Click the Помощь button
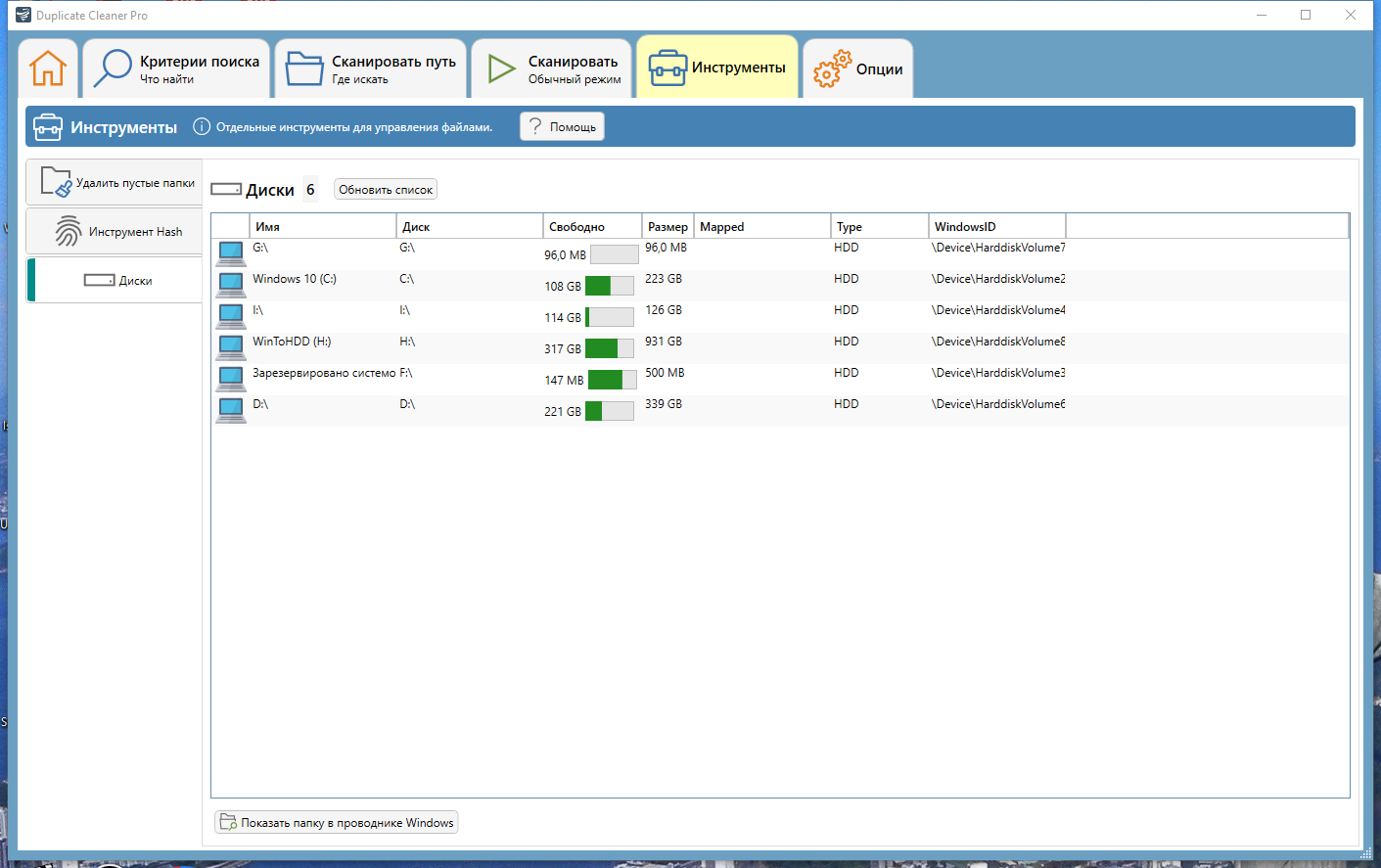1381x868 pixels. (562, 126)
